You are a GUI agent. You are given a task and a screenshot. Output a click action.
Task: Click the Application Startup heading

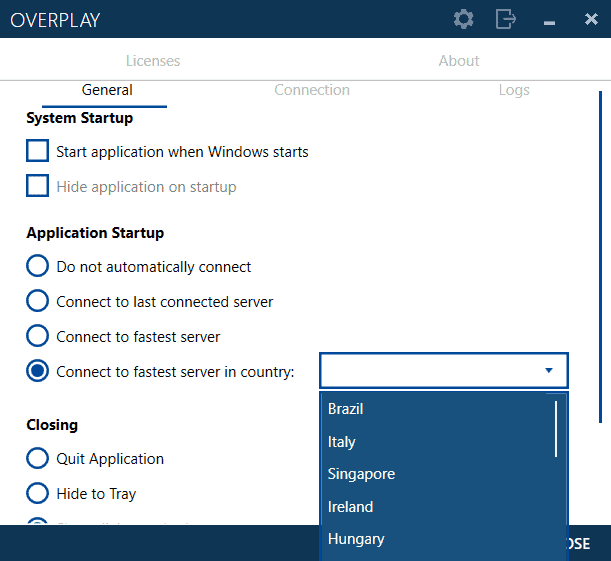[x=95, y=233]
